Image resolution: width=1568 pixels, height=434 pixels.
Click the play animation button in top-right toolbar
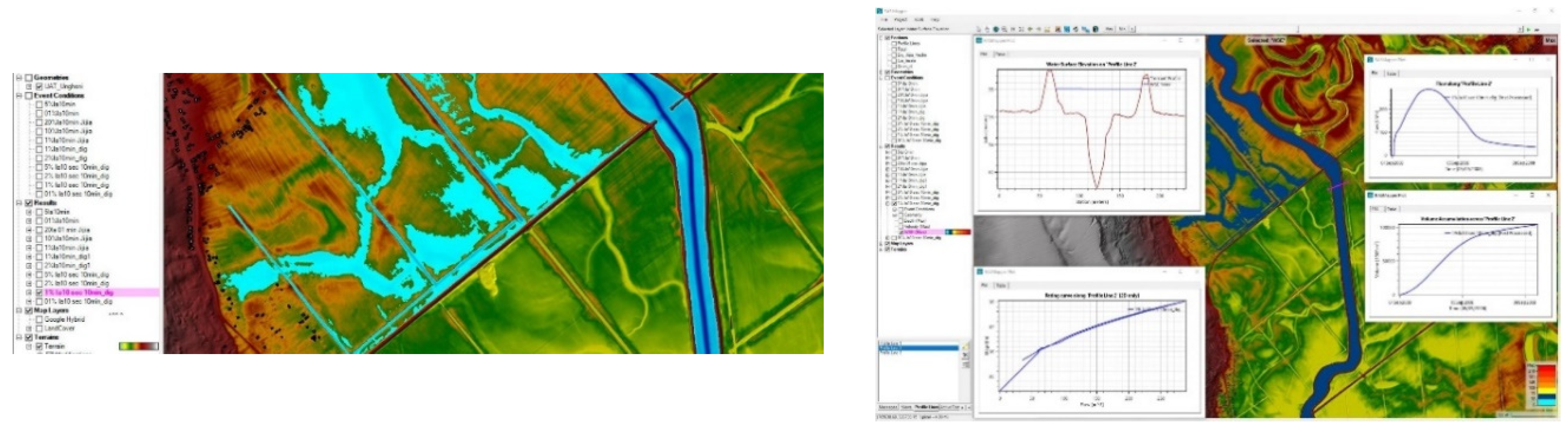click(1529, 29)
